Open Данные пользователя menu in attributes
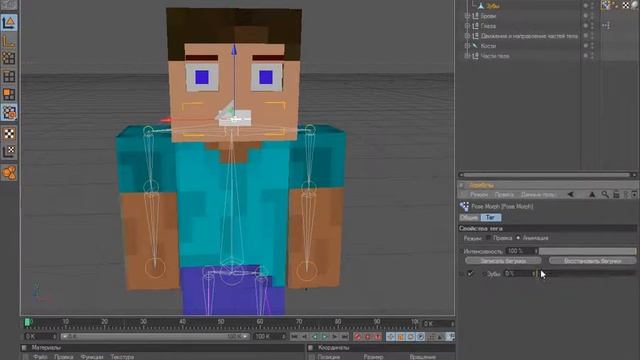Viewport: 640px width, 360px height. (x=538, y=195)
